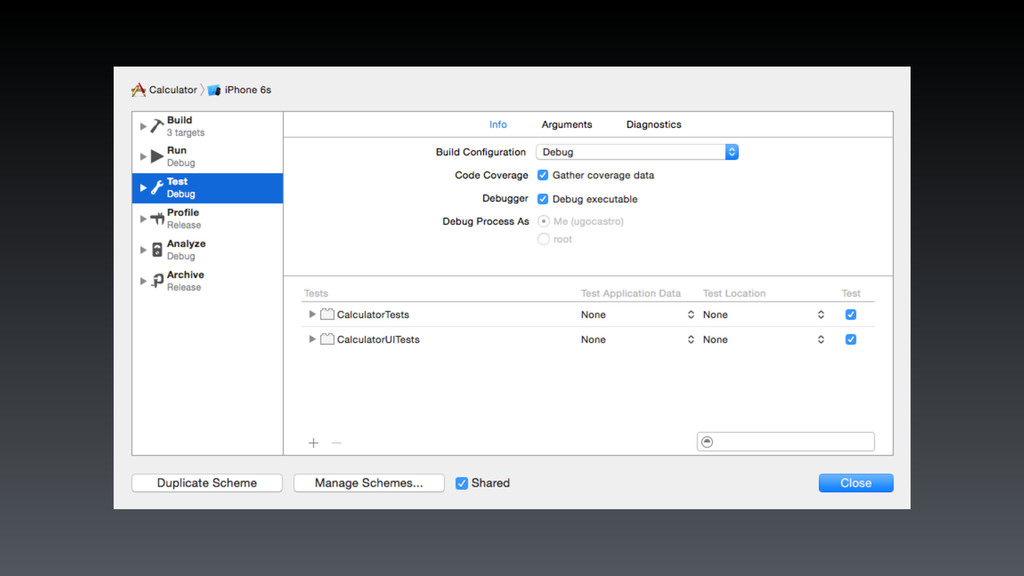The height and width of the screenshot is (576, 1024).
Task: Expand the Build action disclosure triangle
Action: pos(143,126)
